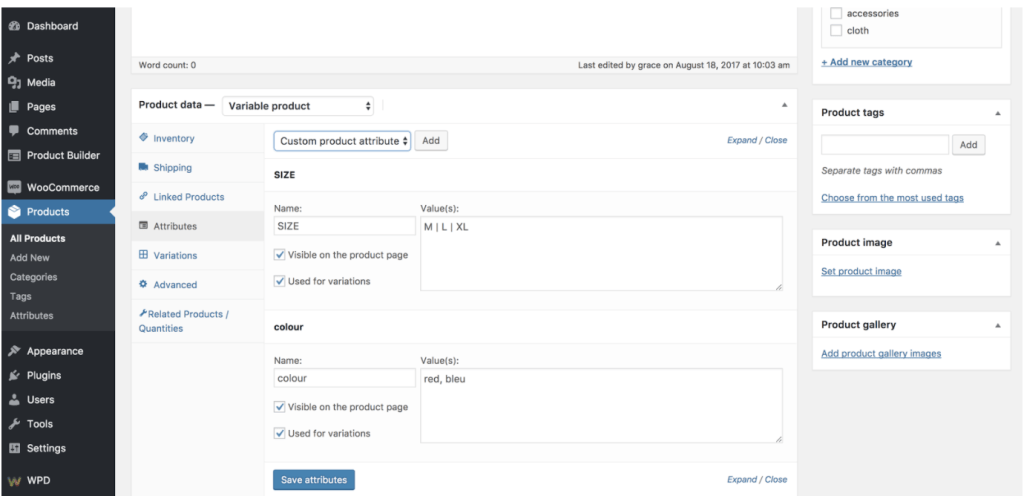The width and height of the screenshot is (1024, 496).
Task: Click the Appearance paintbrush icon
Action: [14, 352]
